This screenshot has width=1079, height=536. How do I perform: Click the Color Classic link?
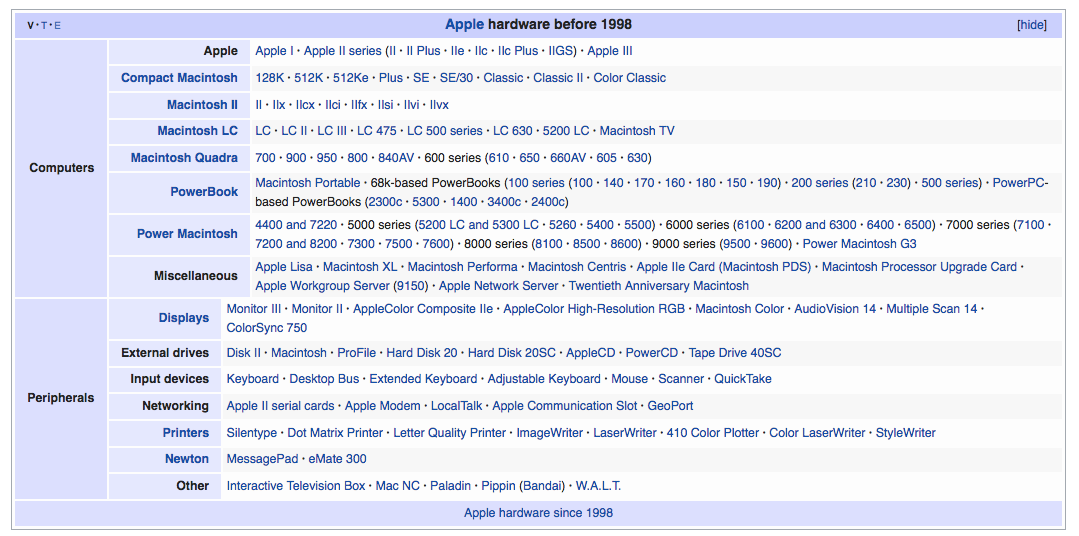[x=630, y=78]
